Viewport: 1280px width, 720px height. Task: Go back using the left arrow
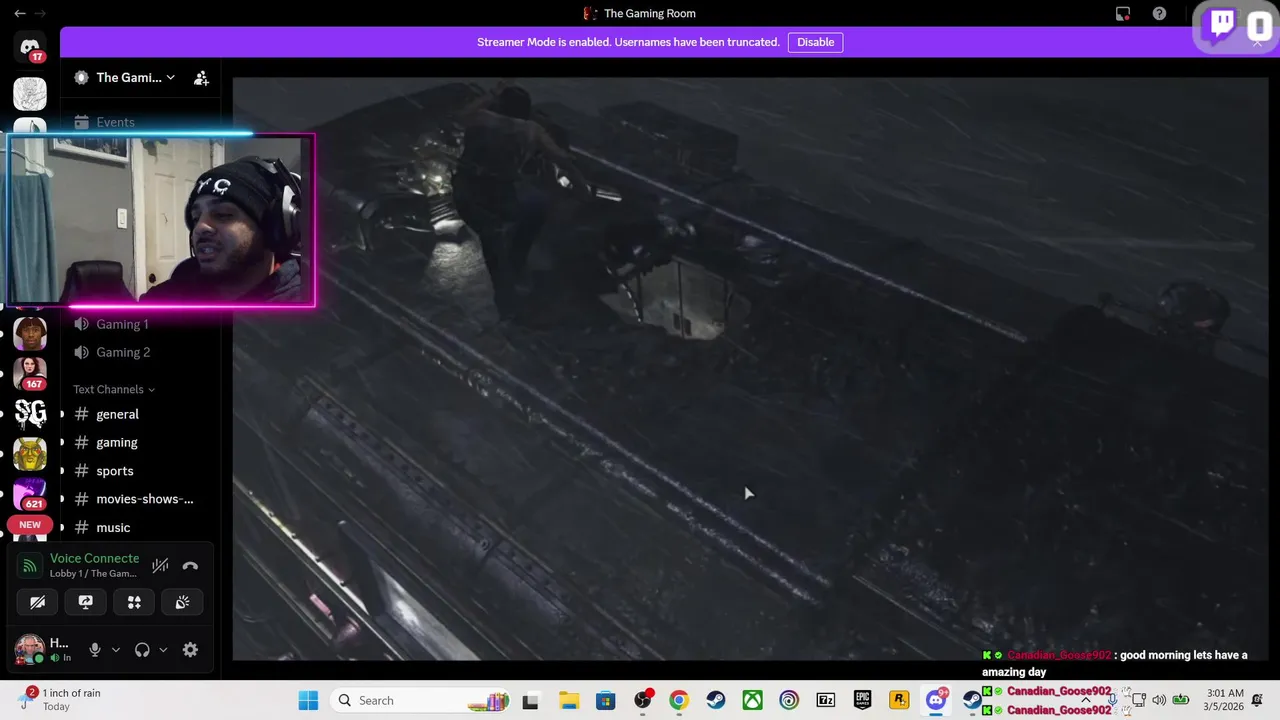(x=20, y=13)
